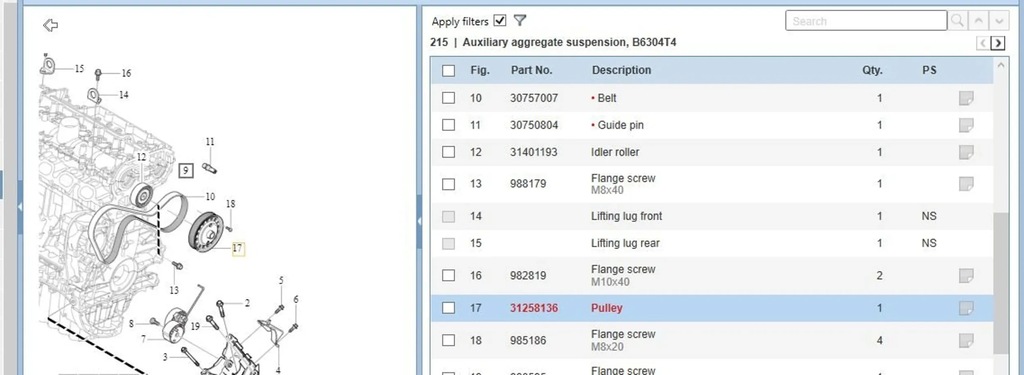Click the Auxiliary aggregate suspension section title
1024x375 pixels.
tap(569, 42)
